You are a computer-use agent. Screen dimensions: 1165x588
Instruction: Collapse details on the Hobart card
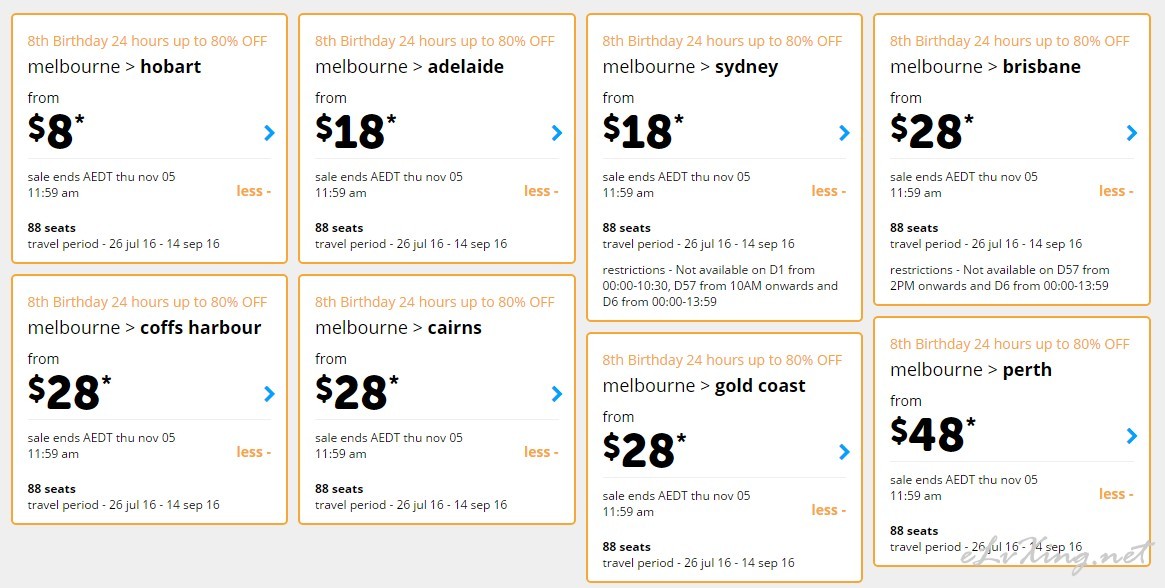[254, 191]
